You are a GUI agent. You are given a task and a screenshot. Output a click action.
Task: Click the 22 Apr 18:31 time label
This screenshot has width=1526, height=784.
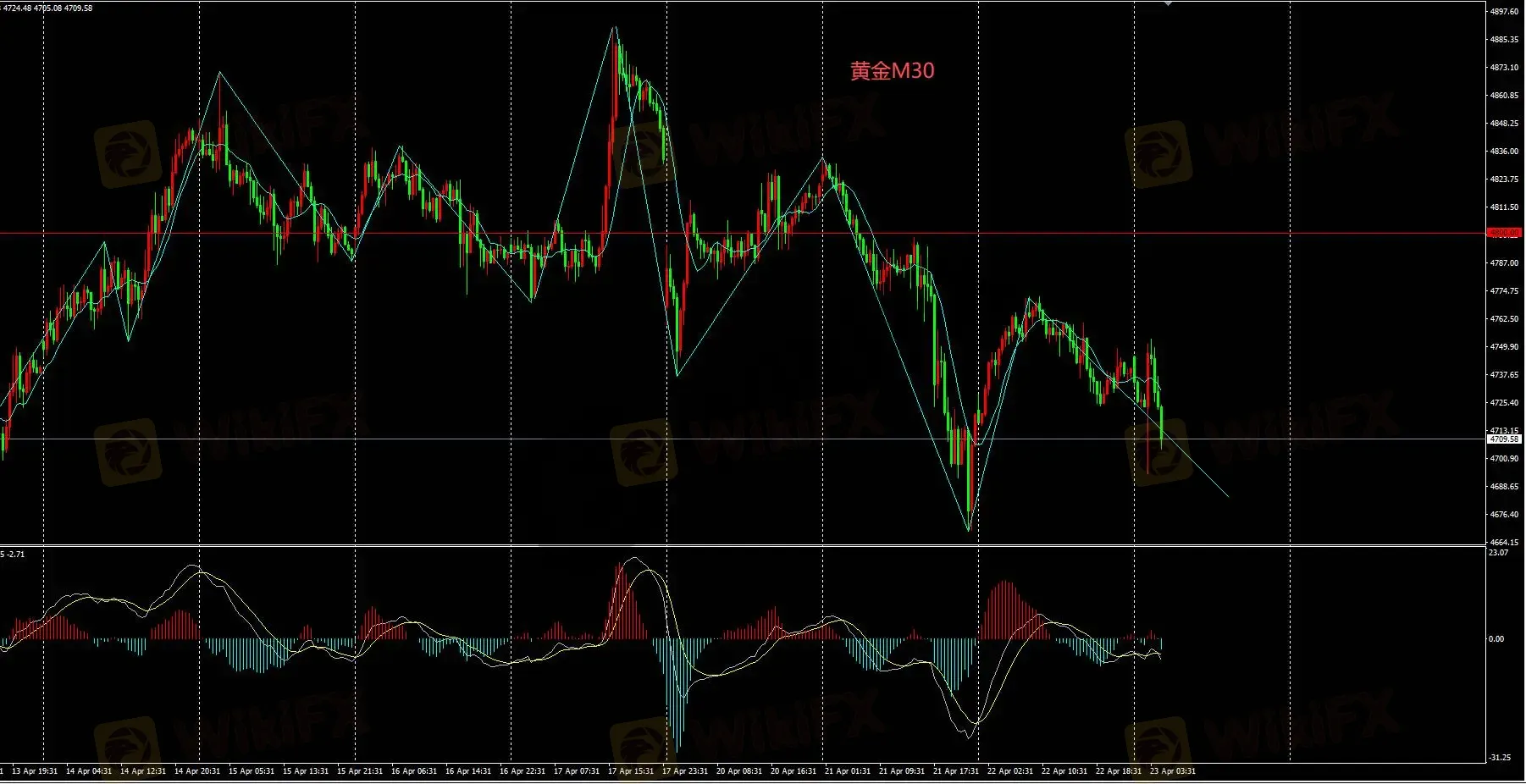(x=1119, y=771)
